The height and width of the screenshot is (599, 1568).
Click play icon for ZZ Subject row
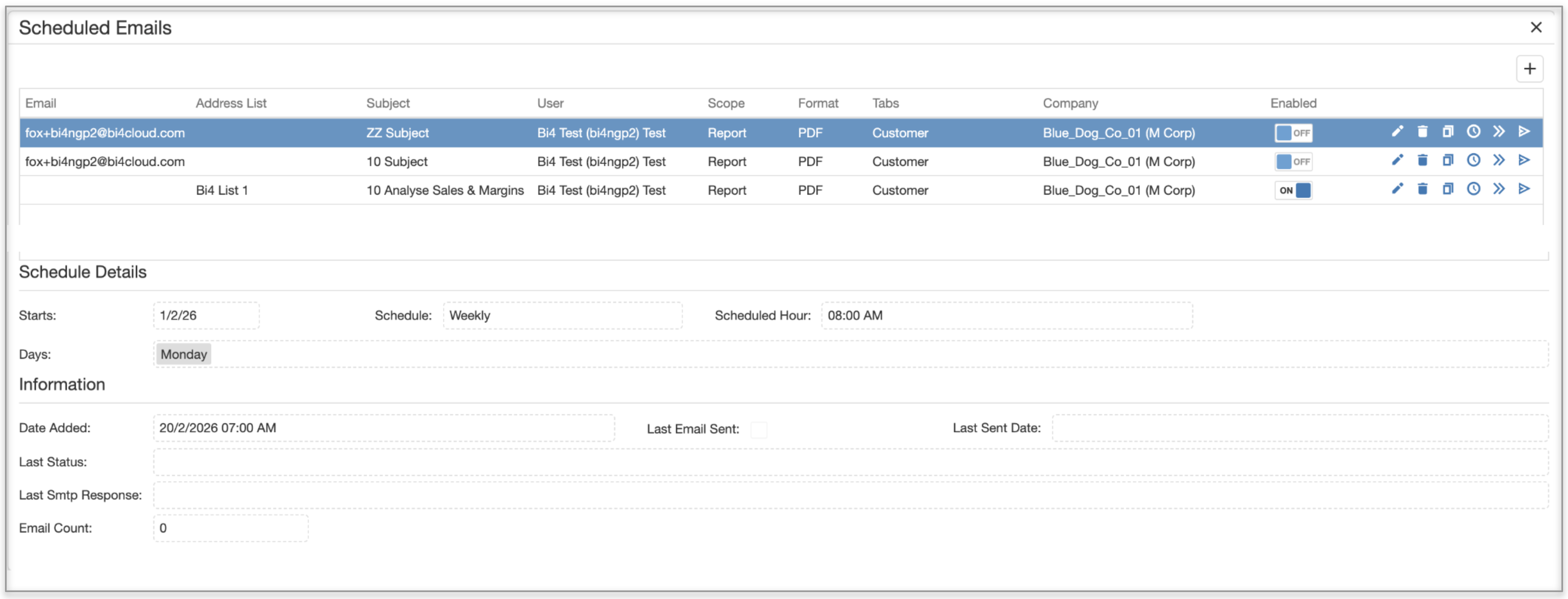1524,132
